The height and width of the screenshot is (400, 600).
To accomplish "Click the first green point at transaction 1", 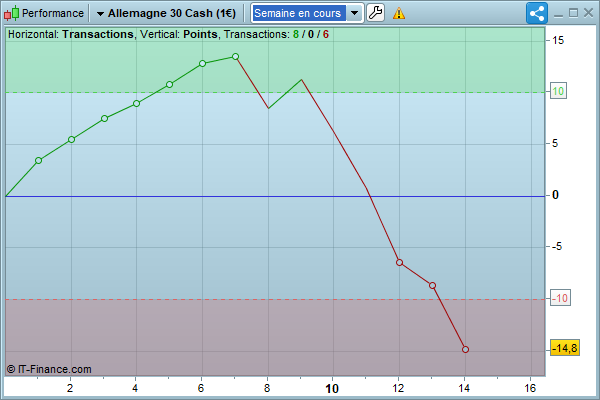I will coord(38,160).
